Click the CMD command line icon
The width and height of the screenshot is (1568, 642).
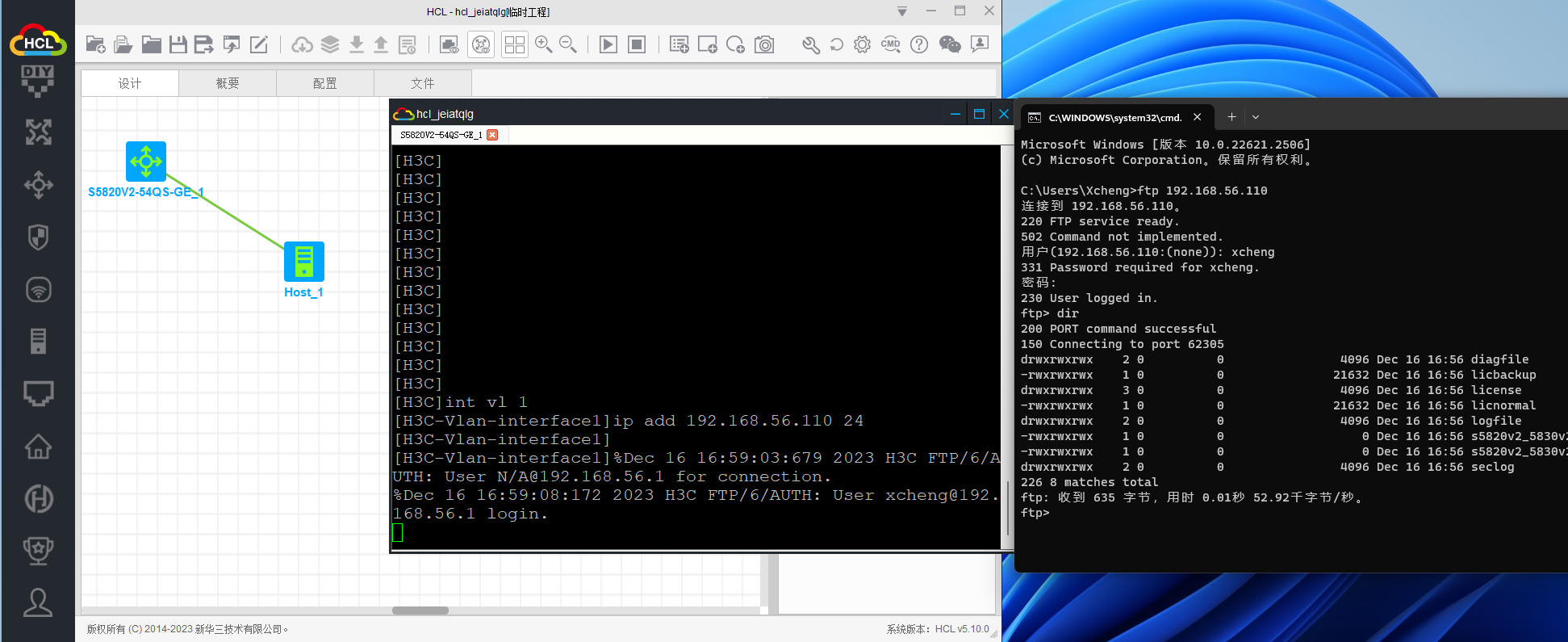click(891, 44)
